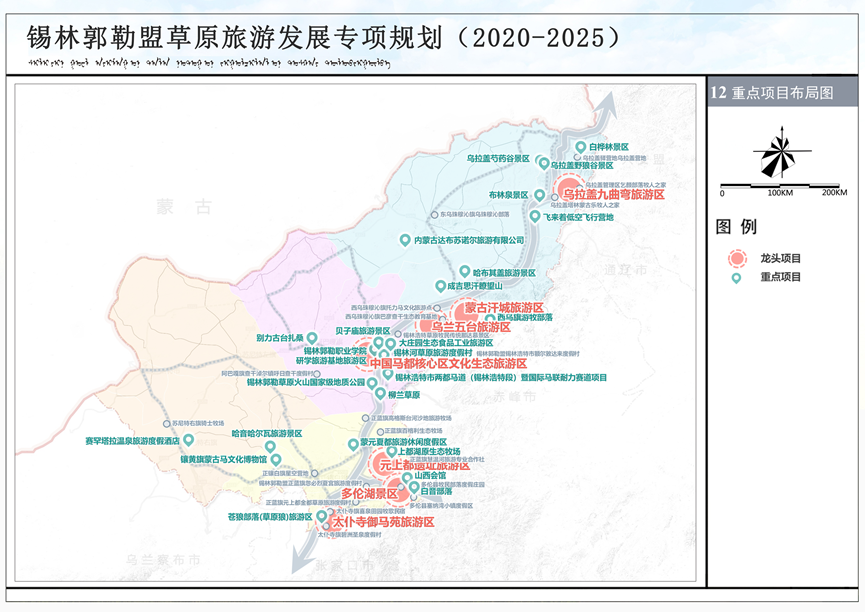The image size is (865, 612).
Task: Select the 赛罕塔拉温泉旅游度假酒店 marker
Action: point(187,440)
